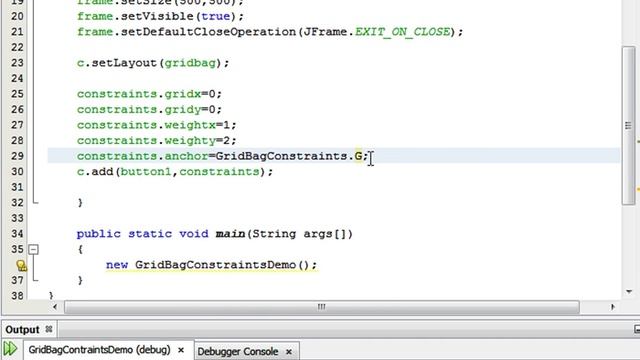Click line number 29 in the gutter
640x360 pixels.
17,156
